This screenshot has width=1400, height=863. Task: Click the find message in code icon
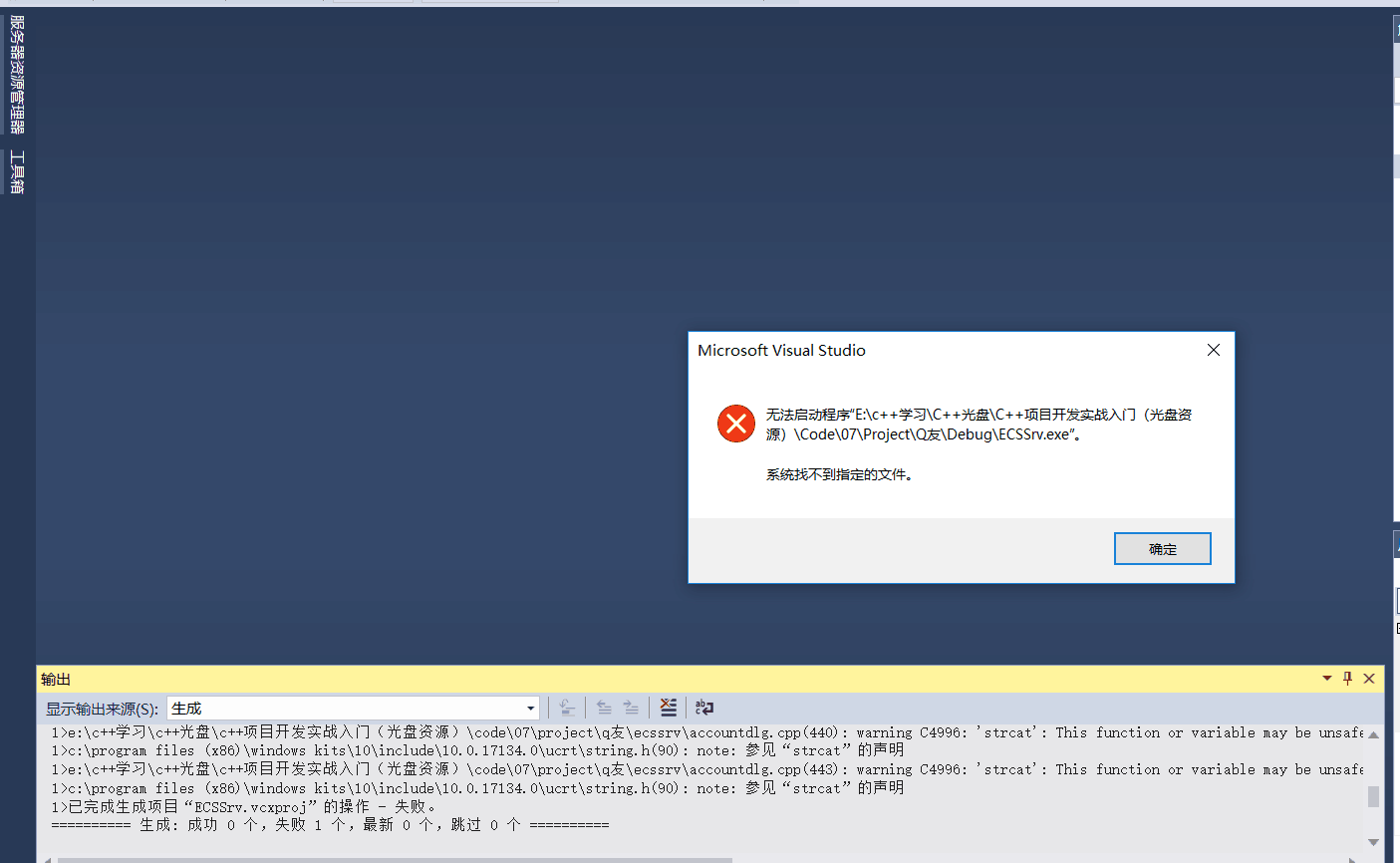coord(567,708)
